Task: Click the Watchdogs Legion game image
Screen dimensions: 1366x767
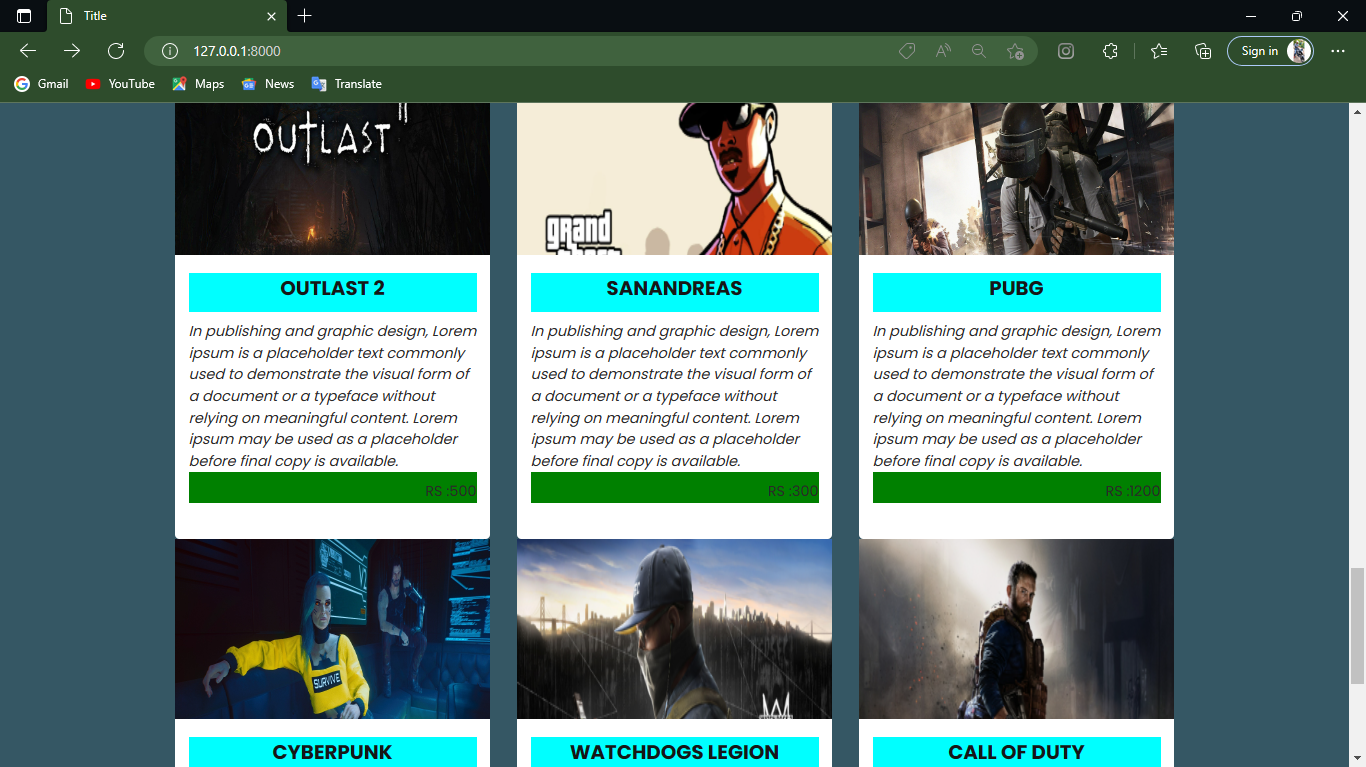Action: [x=674, y=629]
